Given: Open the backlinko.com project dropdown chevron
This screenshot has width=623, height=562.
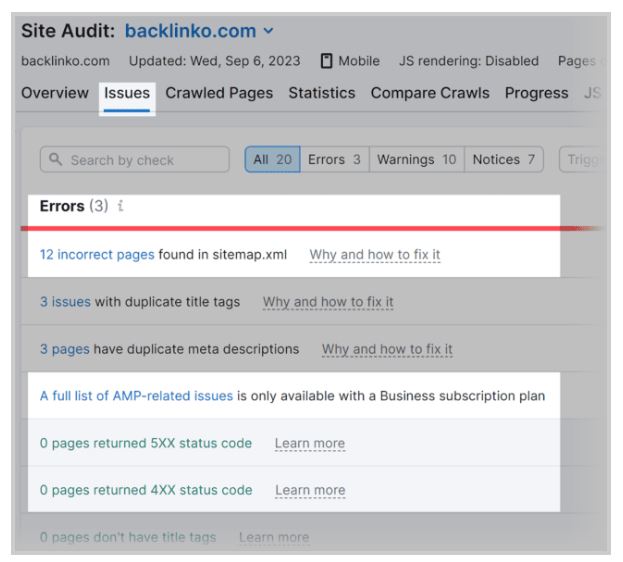Looking at the screenshot, I should pyautogui.click(x=269, y=31).
